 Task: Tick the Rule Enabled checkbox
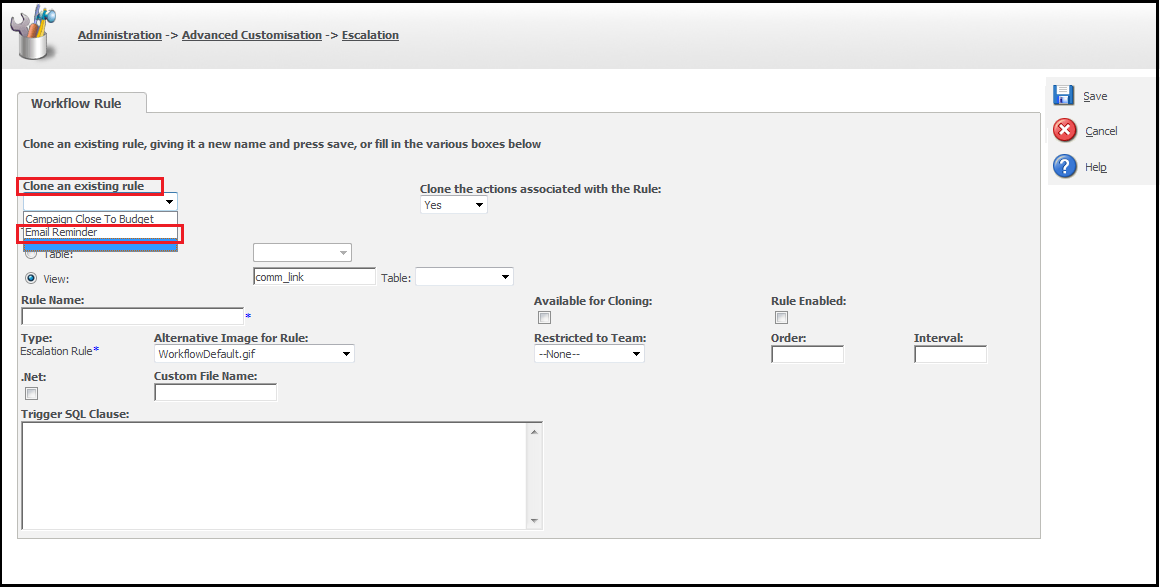point(781,317)
